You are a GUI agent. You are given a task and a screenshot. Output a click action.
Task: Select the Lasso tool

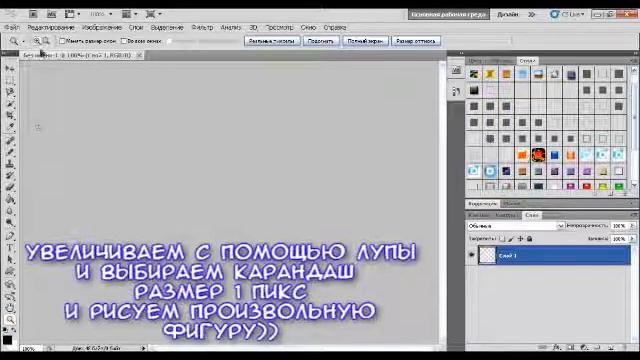10,92
